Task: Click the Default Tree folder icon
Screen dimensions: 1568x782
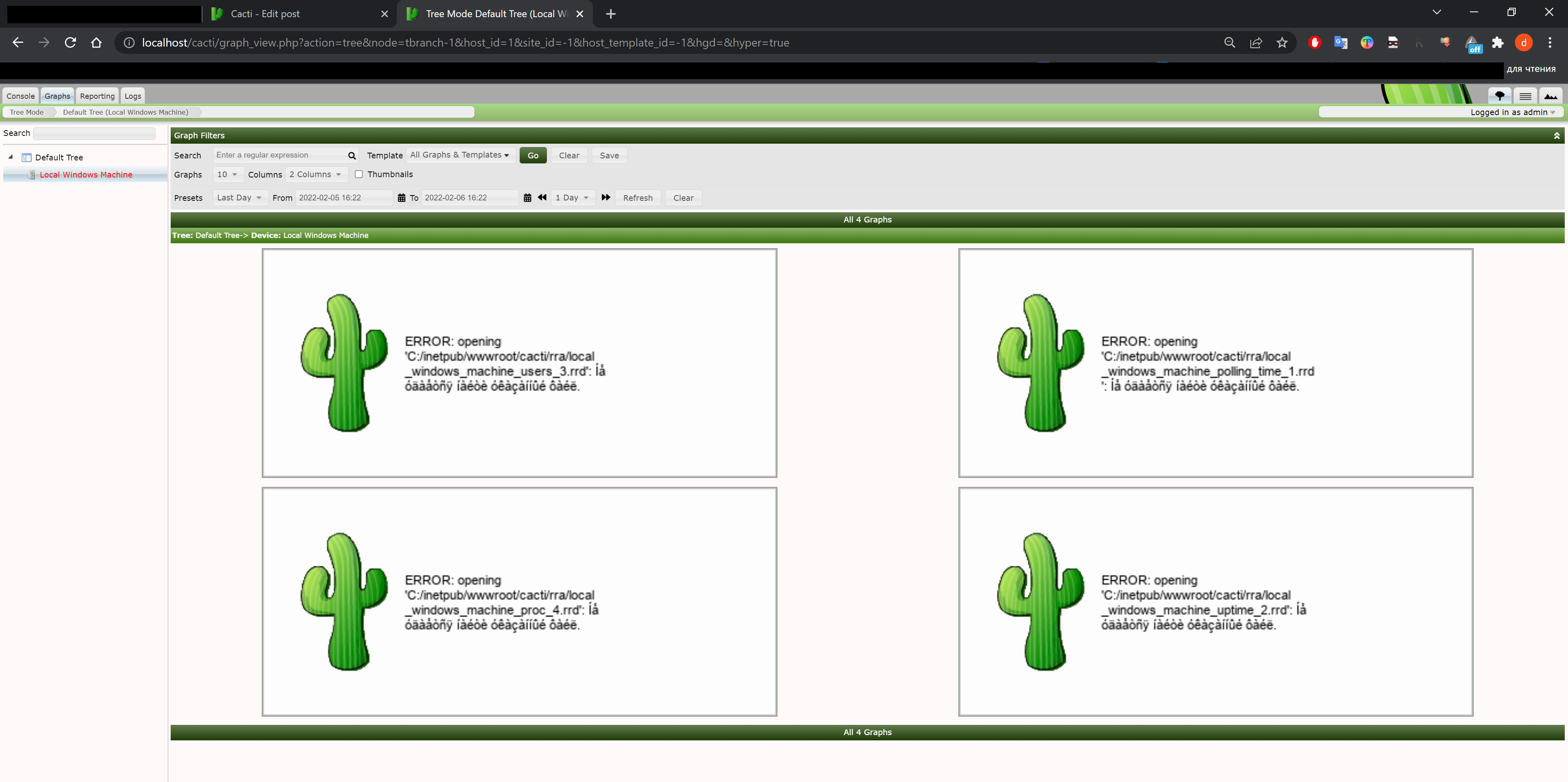Action: (26, 158)
